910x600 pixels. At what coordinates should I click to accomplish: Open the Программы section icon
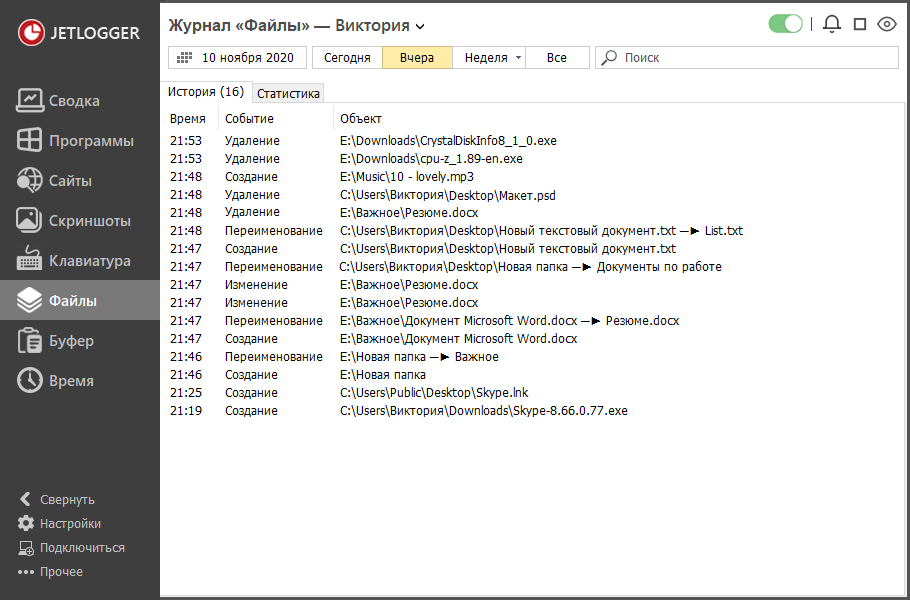[30, 140]
